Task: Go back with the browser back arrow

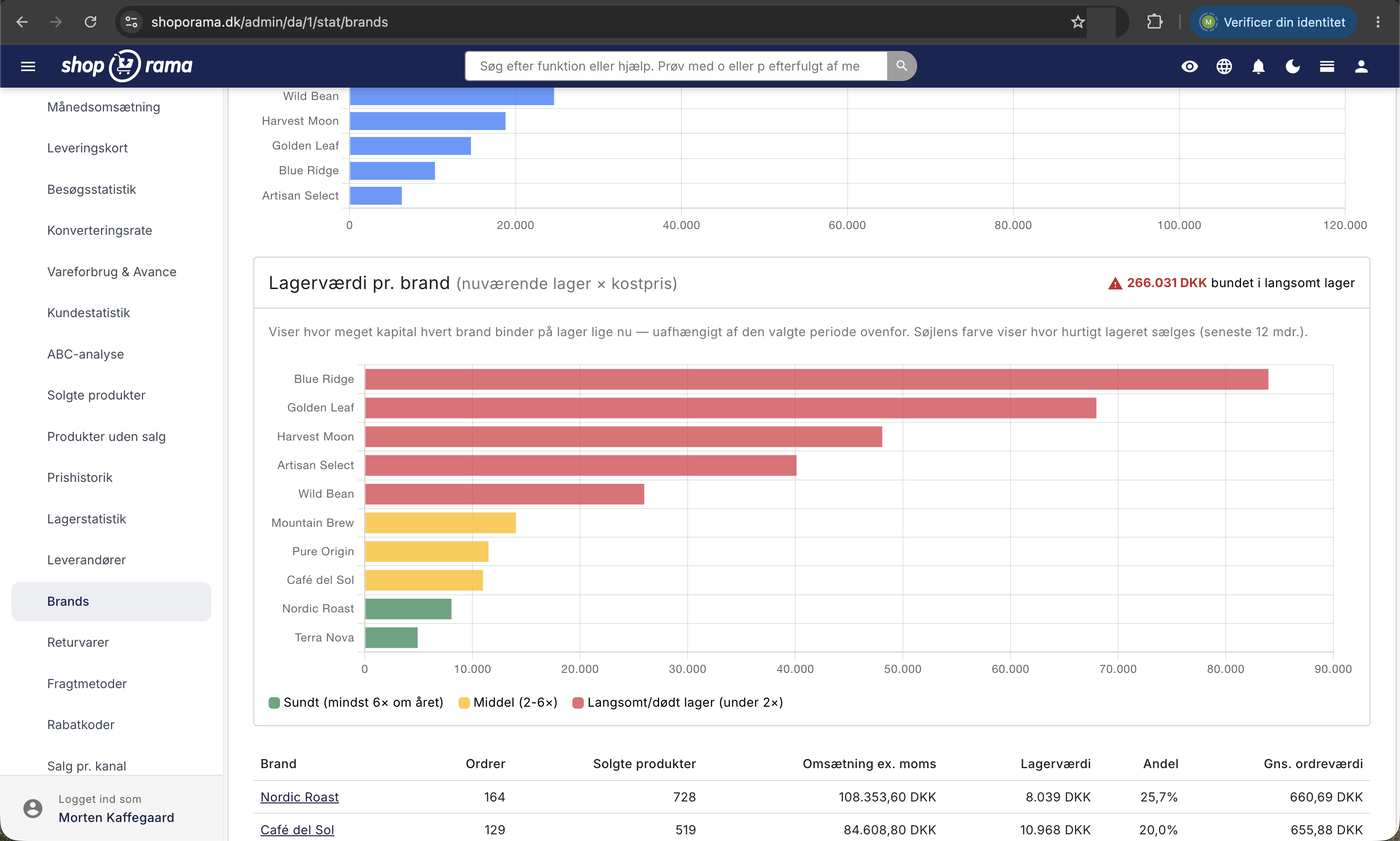Action: tap(22, 21)
